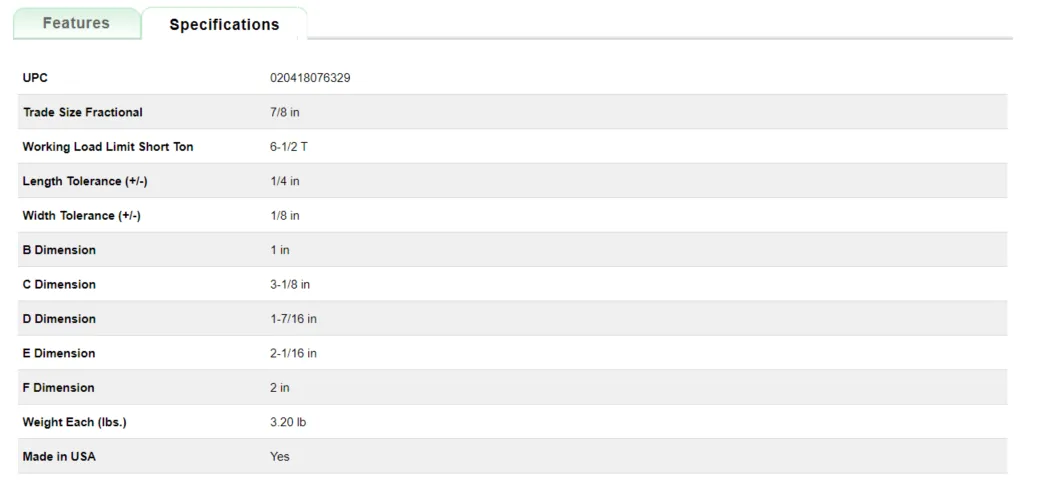Select the 7/8 in trade size value

(285, 112)
